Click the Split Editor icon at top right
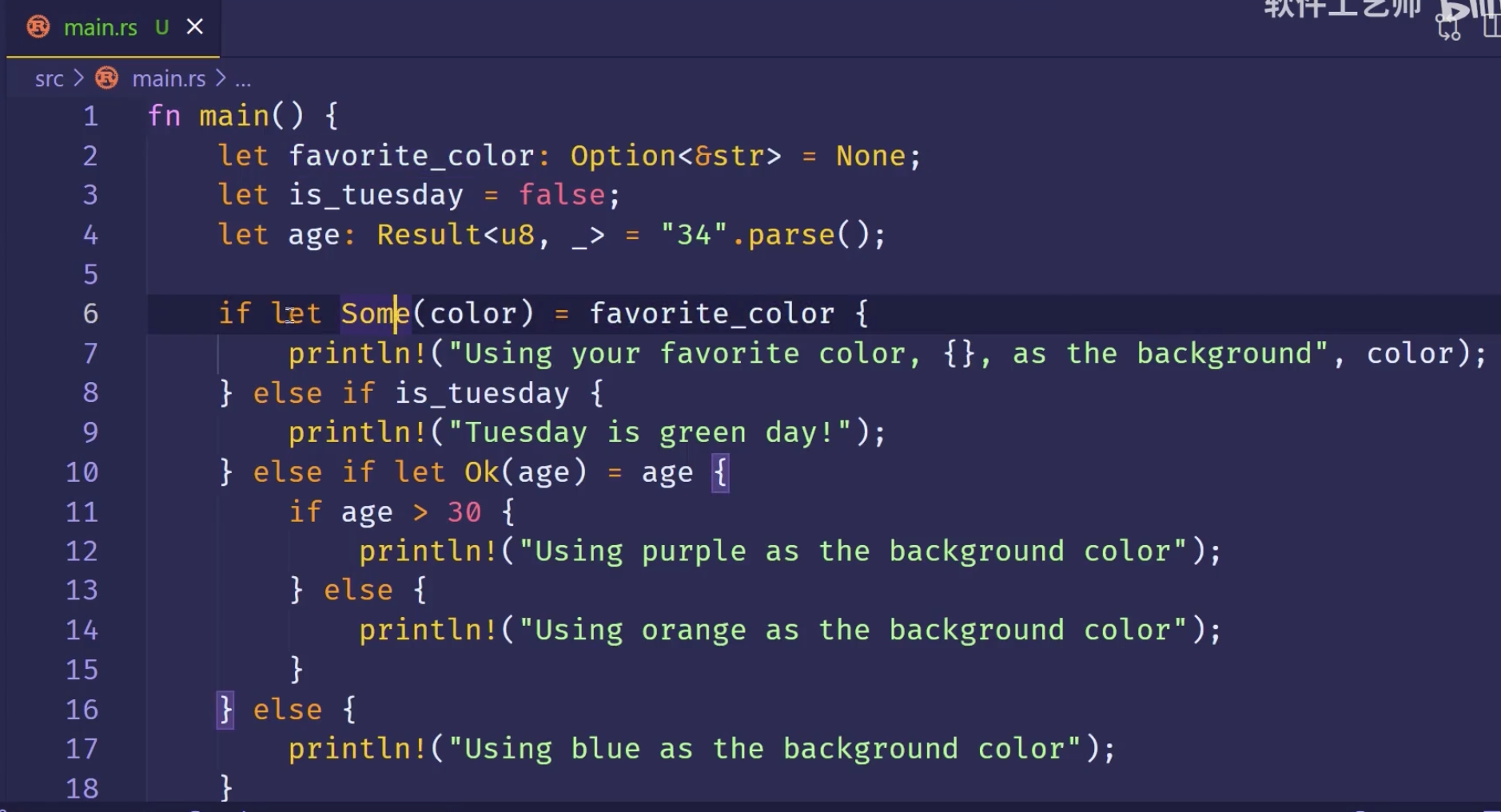This screenshot has height=812, width=1501. click(1491, 26)
